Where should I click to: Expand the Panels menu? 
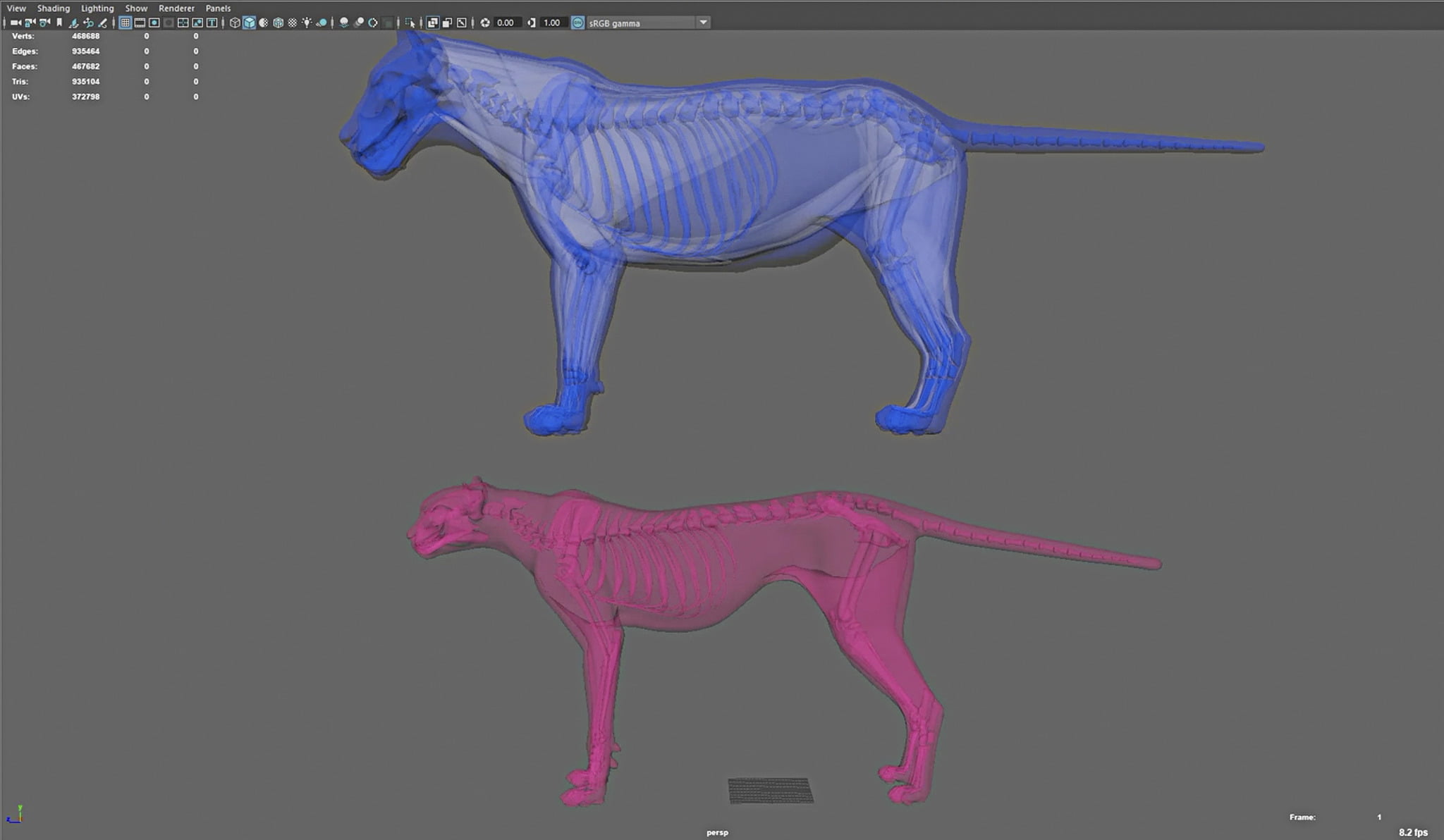(218, 8)
